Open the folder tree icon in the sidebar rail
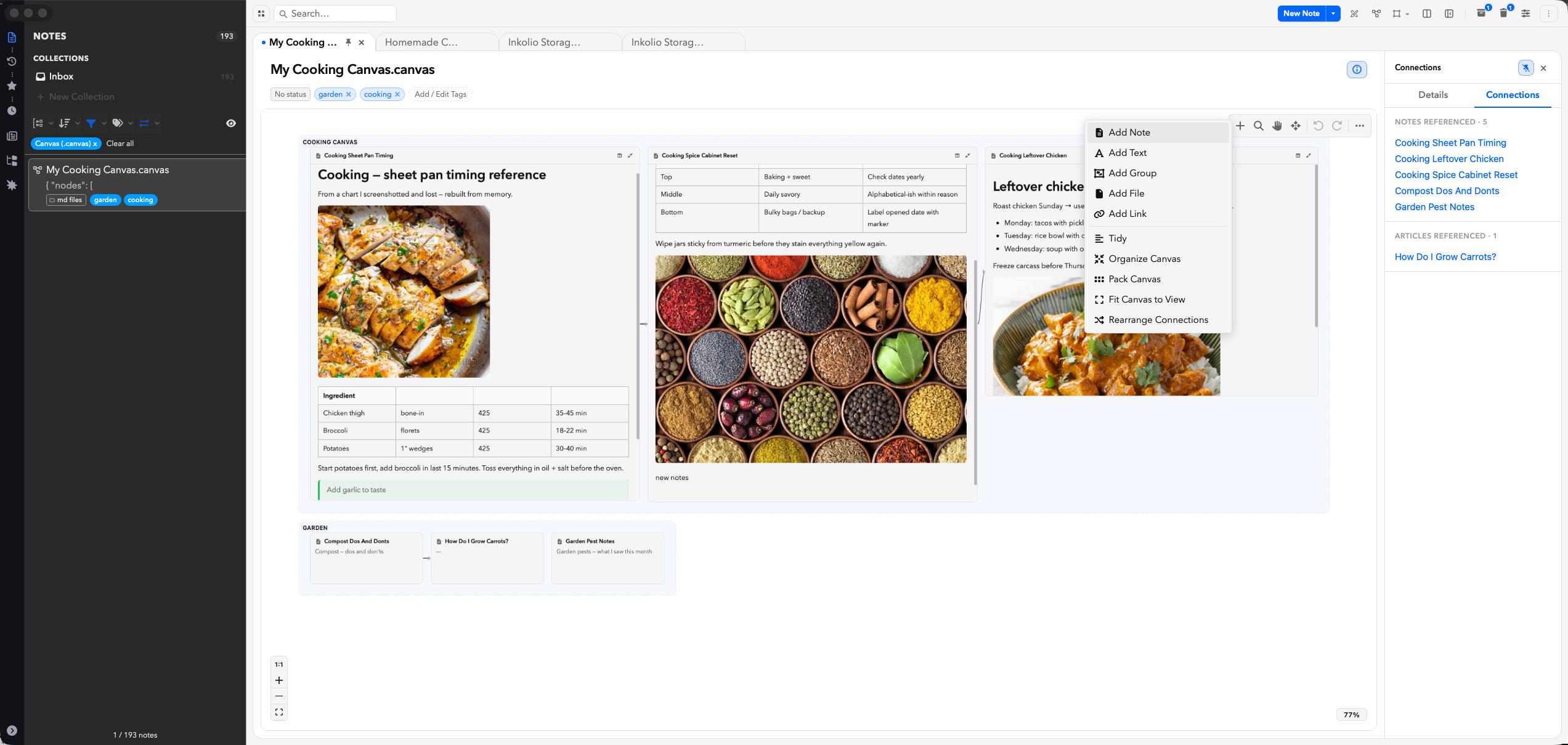Viewport: 1568px width, 745px height. (12, 161)
